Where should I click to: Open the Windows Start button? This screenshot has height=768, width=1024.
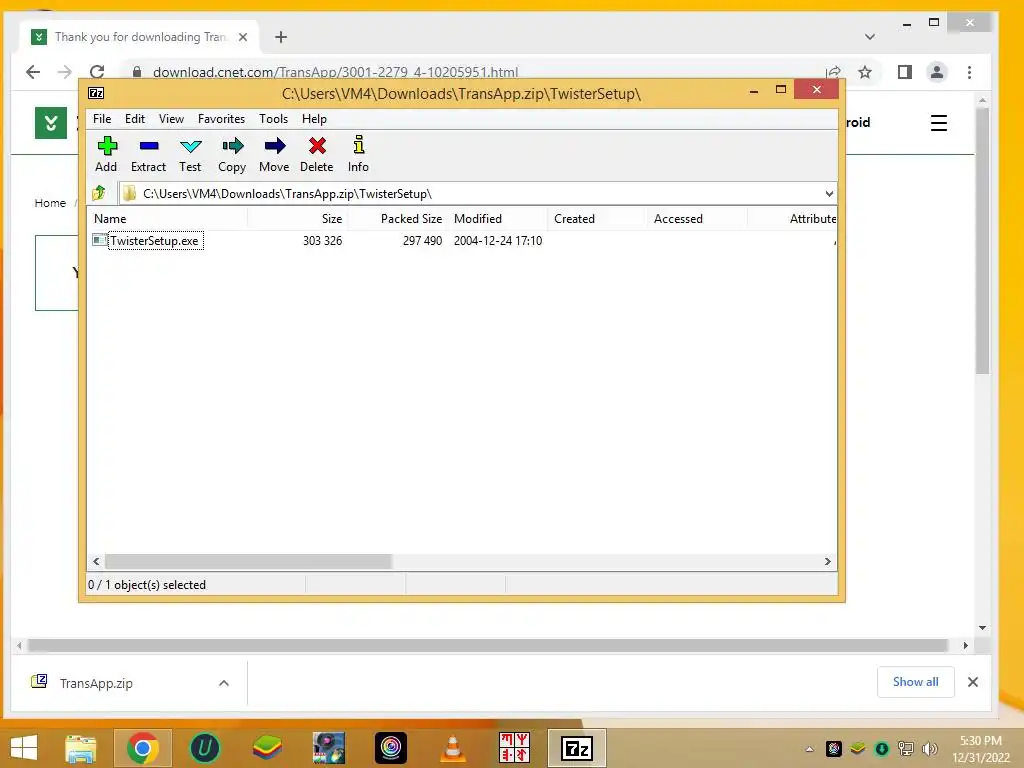[x=24, y=748]
